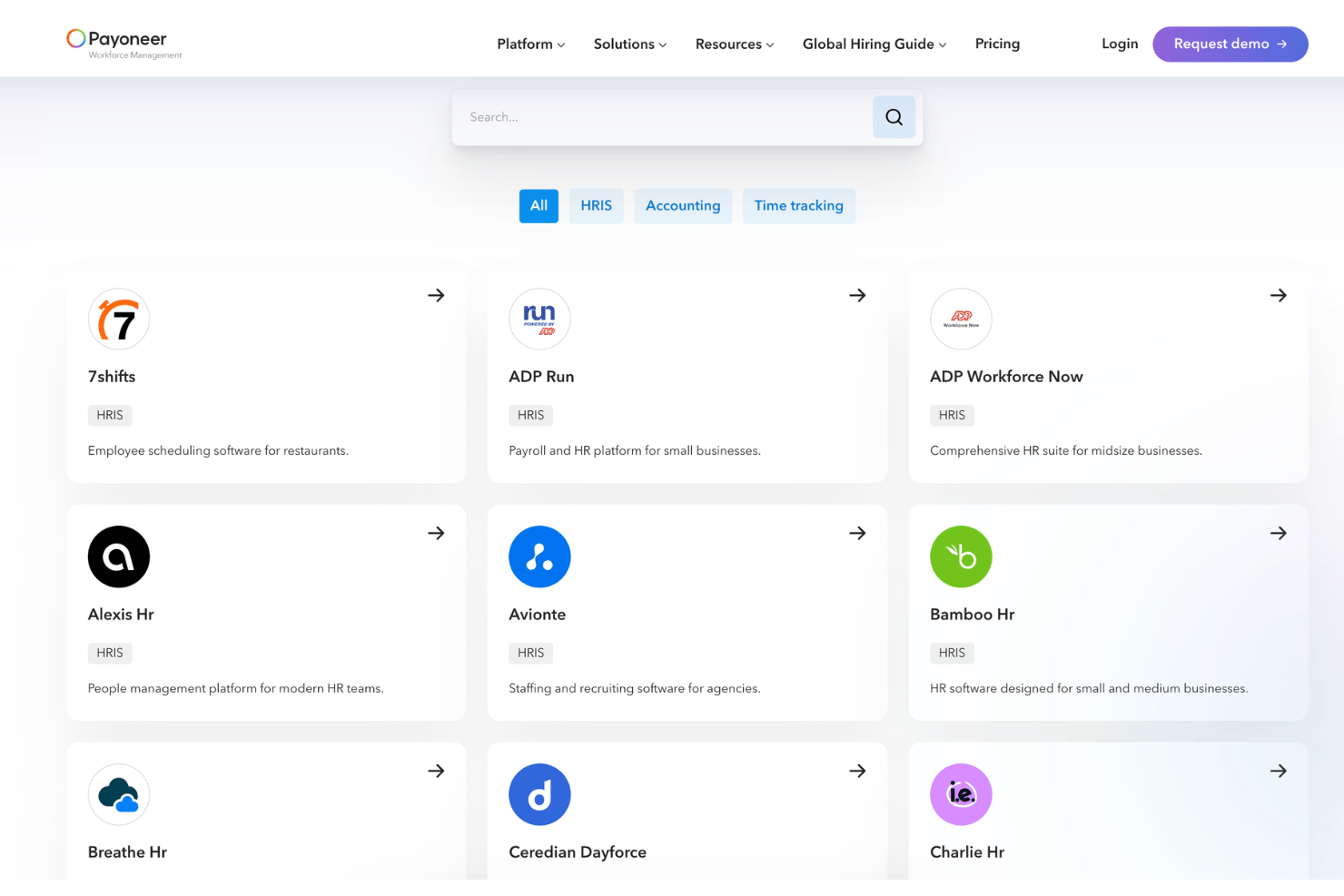The image size is (1344, 896).
Task: Click HRIS tag on ADP Workforce Now card
Action: coord(953,415)
